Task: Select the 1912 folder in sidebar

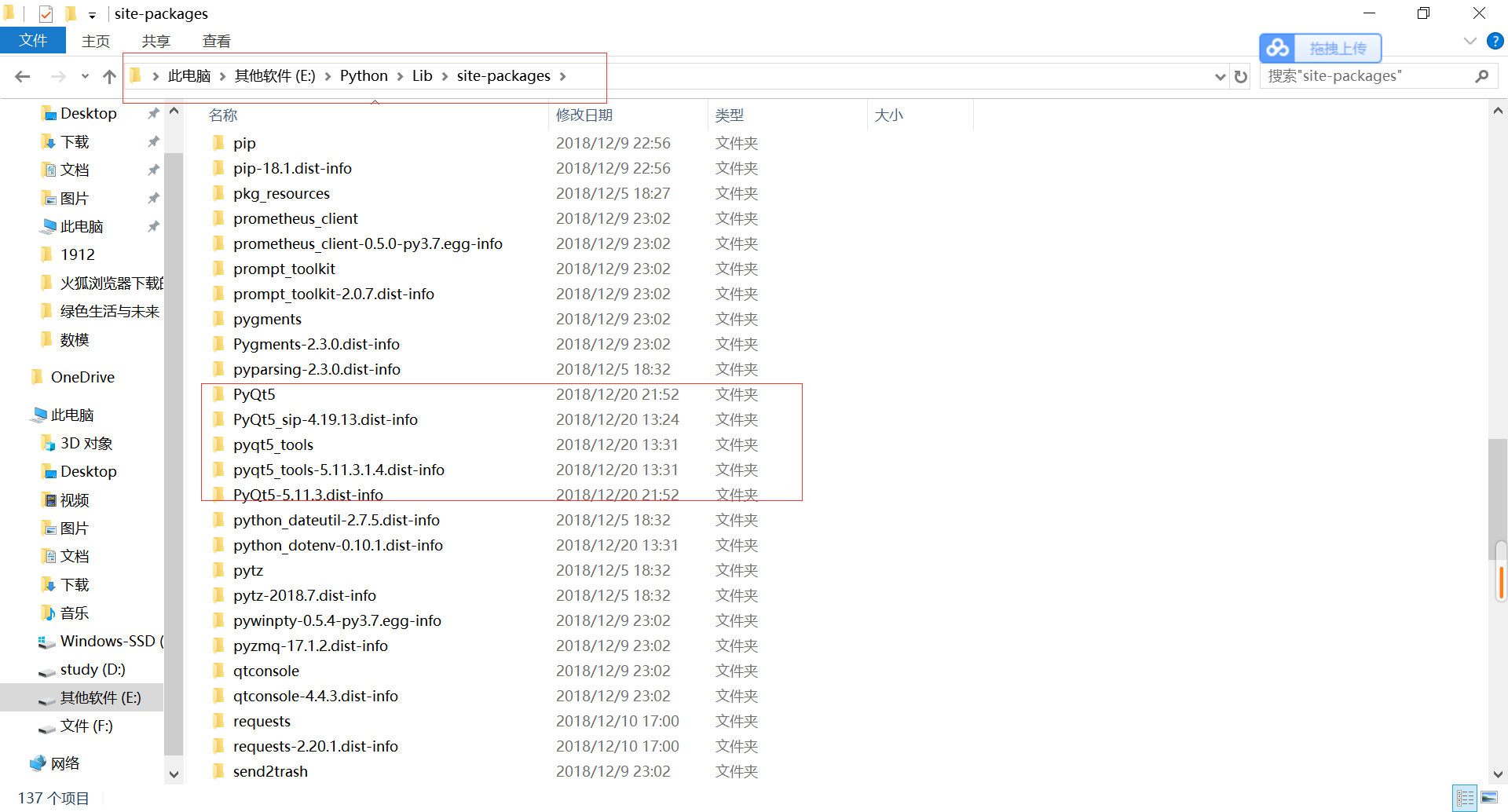Action: (78, 255)
